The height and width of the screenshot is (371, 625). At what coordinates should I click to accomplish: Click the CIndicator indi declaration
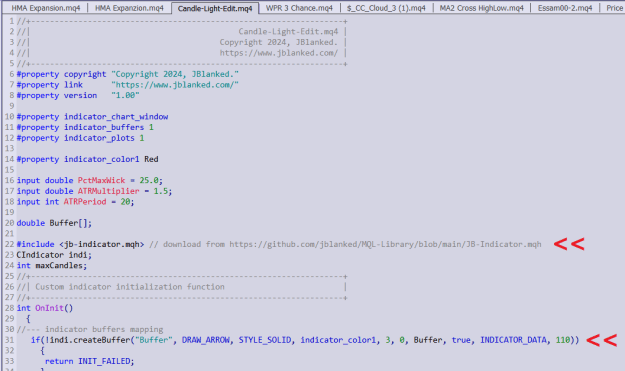[x=54, y=255]
